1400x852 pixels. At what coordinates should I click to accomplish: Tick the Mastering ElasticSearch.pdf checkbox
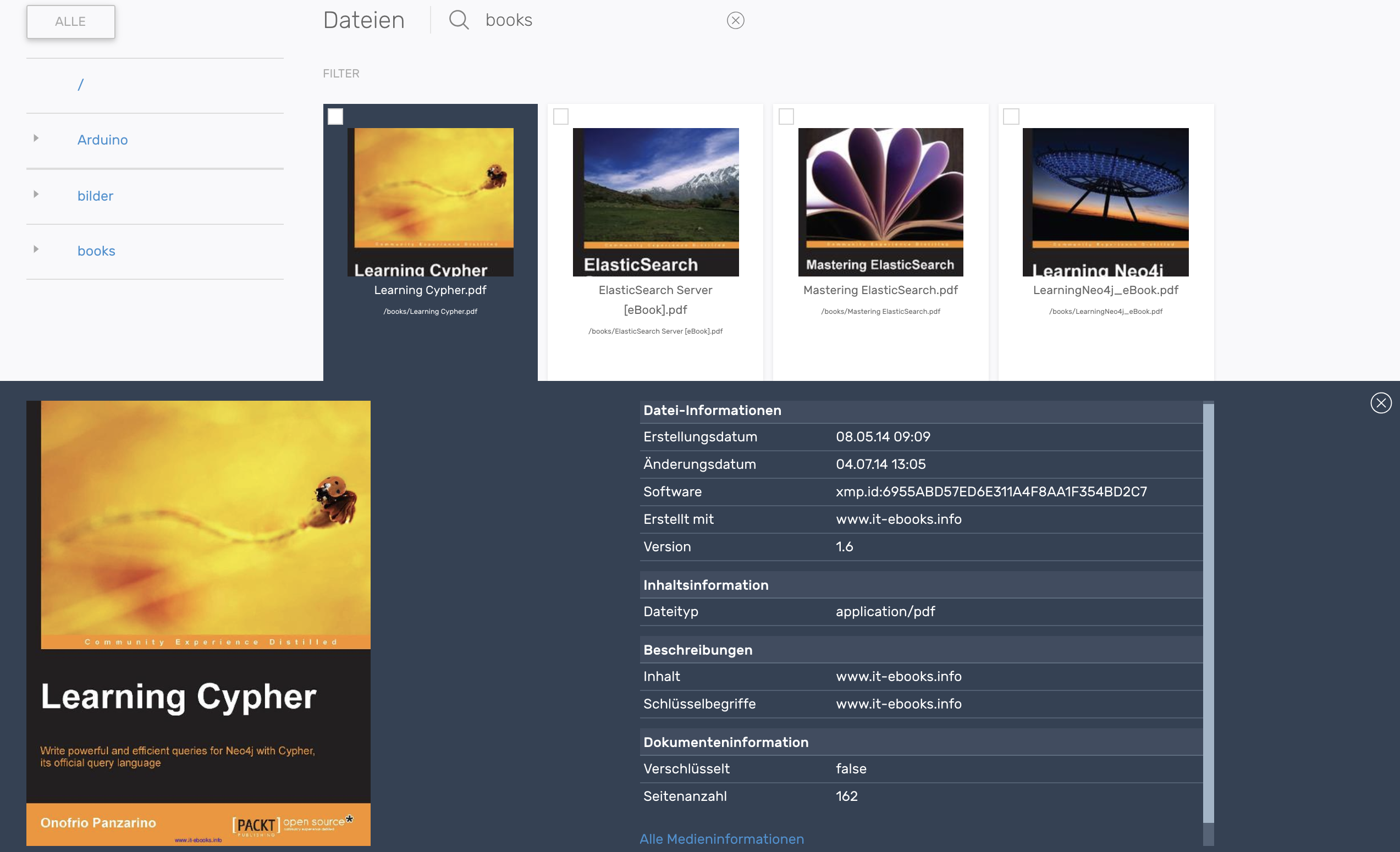(x=786, y=117)
